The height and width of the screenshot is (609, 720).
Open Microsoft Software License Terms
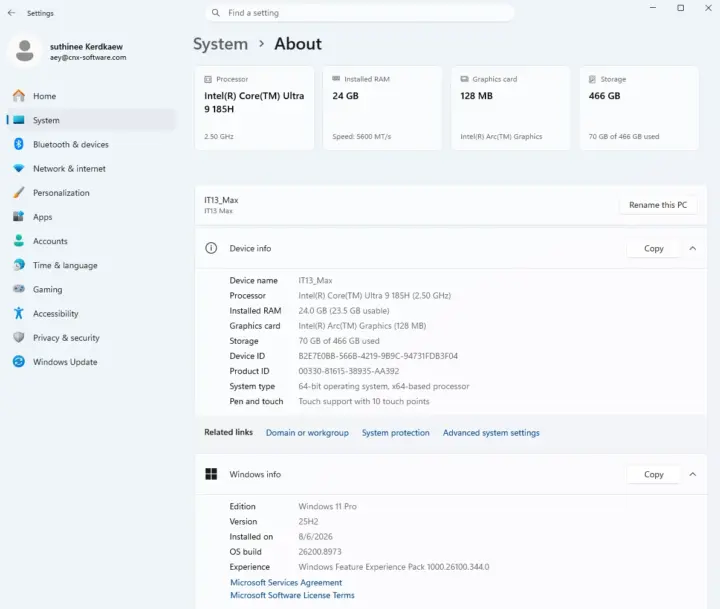click(292, 595)
